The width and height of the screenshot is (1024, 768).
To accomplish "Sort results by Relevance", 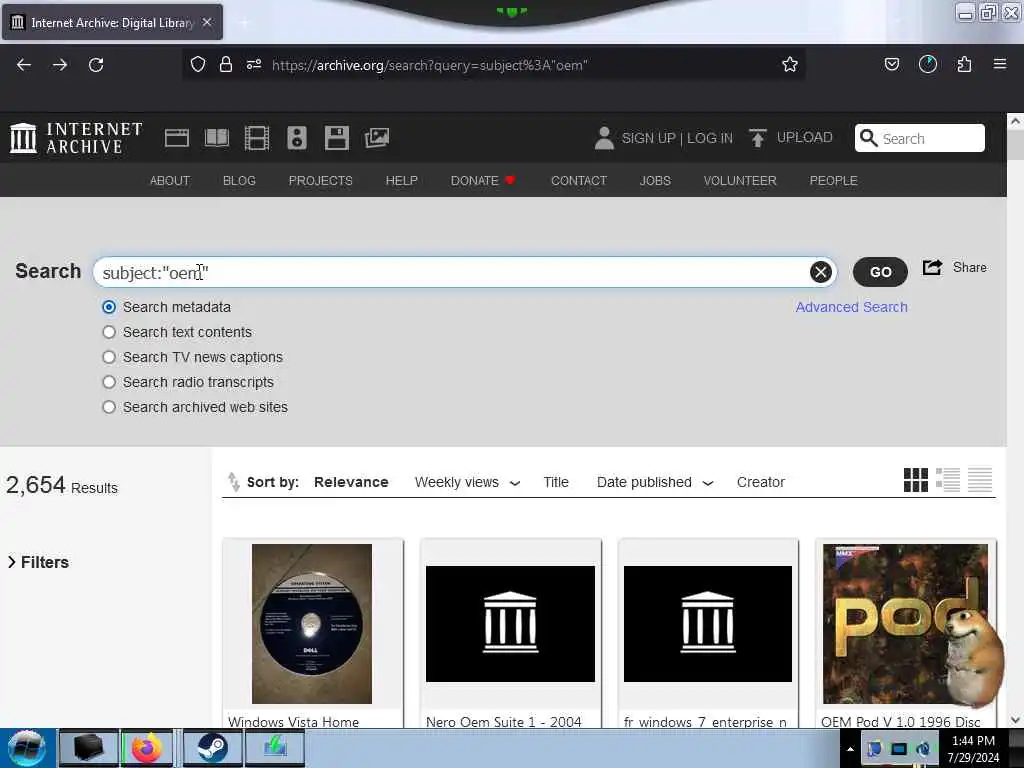I will 351,482.
